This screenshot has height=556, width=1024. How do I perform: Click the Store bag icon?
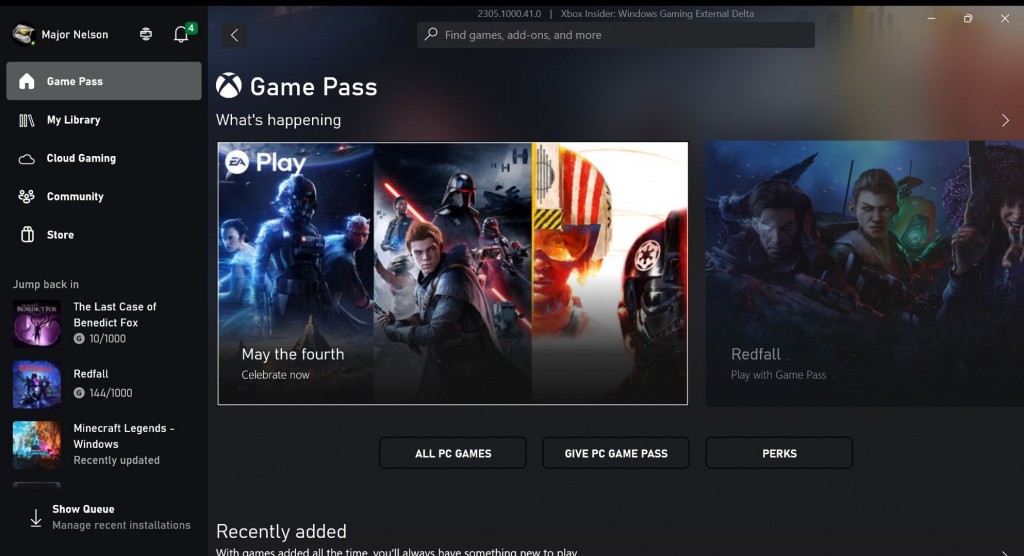click(27, 235)
